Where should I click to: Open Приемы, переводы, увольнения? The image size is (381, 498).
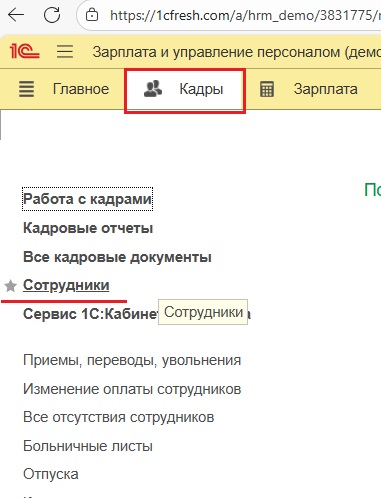tap(132, 360)
